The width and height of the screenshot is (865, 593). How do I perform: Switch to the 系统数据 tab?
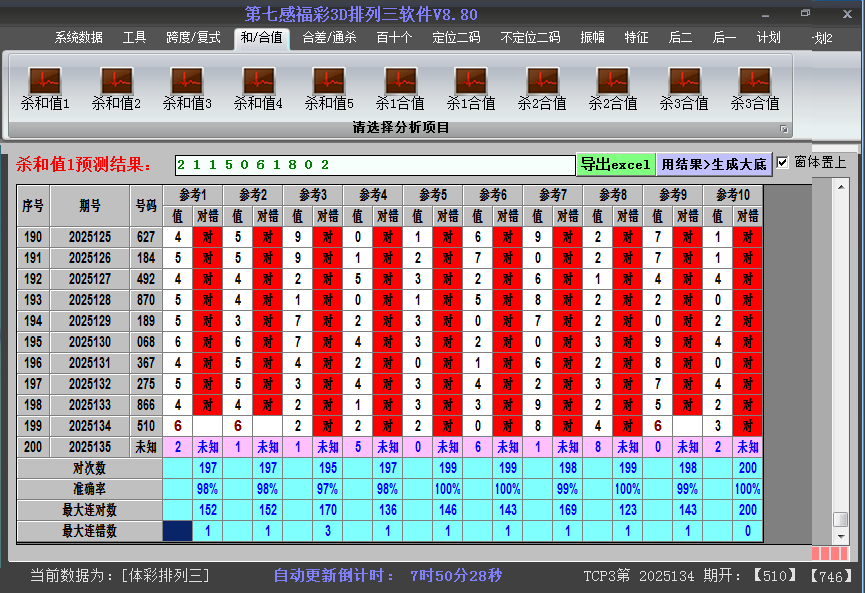pos(78,38)
